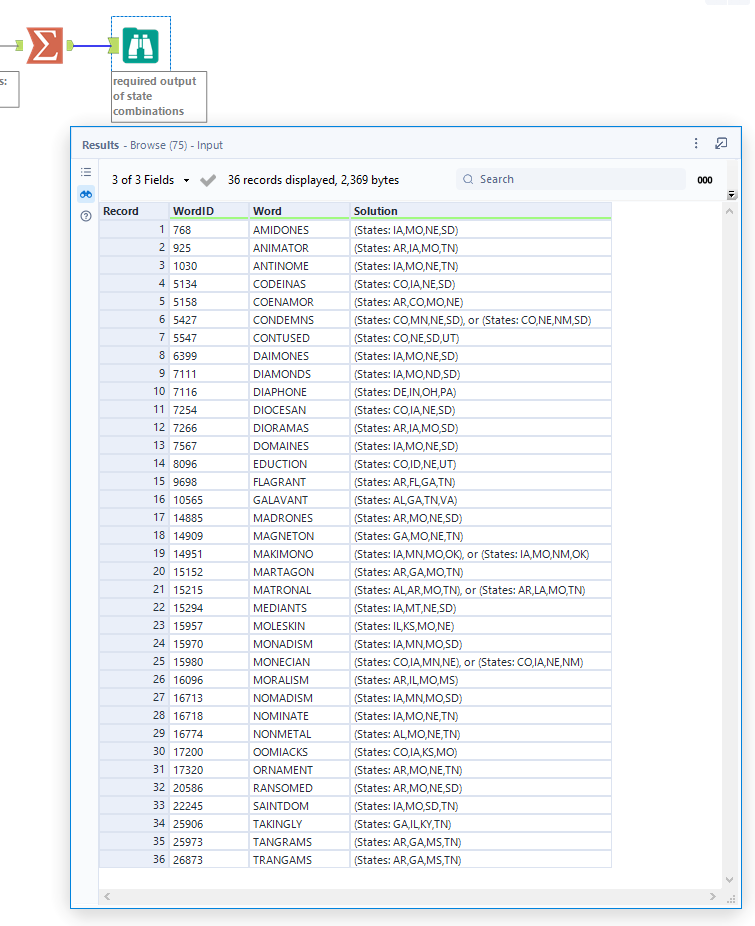Toggle the 000 number formatting button
Viewport: 755px width, 926px height.
[705, 180]
